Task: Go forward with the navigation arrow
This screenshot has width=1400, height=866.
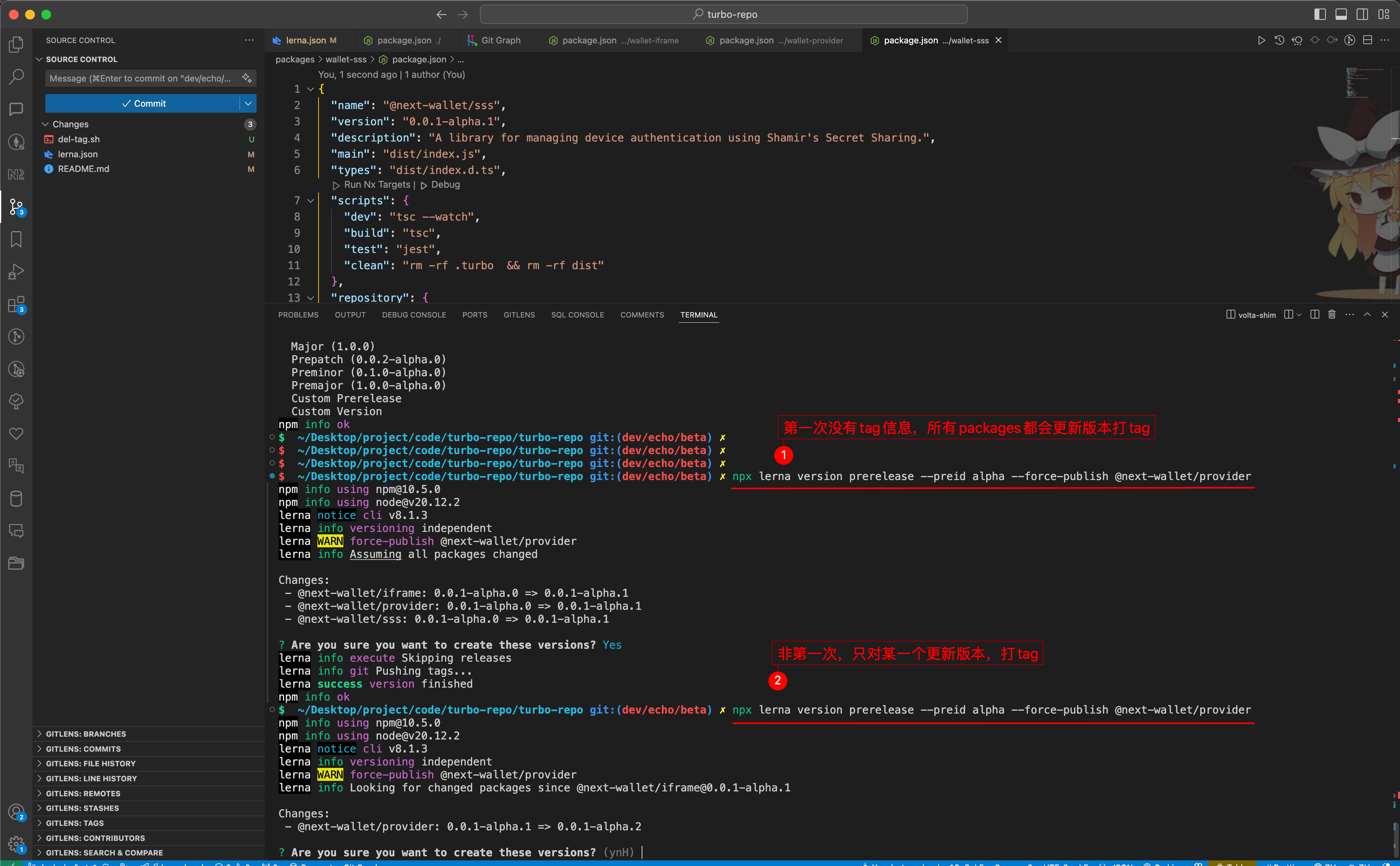Action: [462, 14]
